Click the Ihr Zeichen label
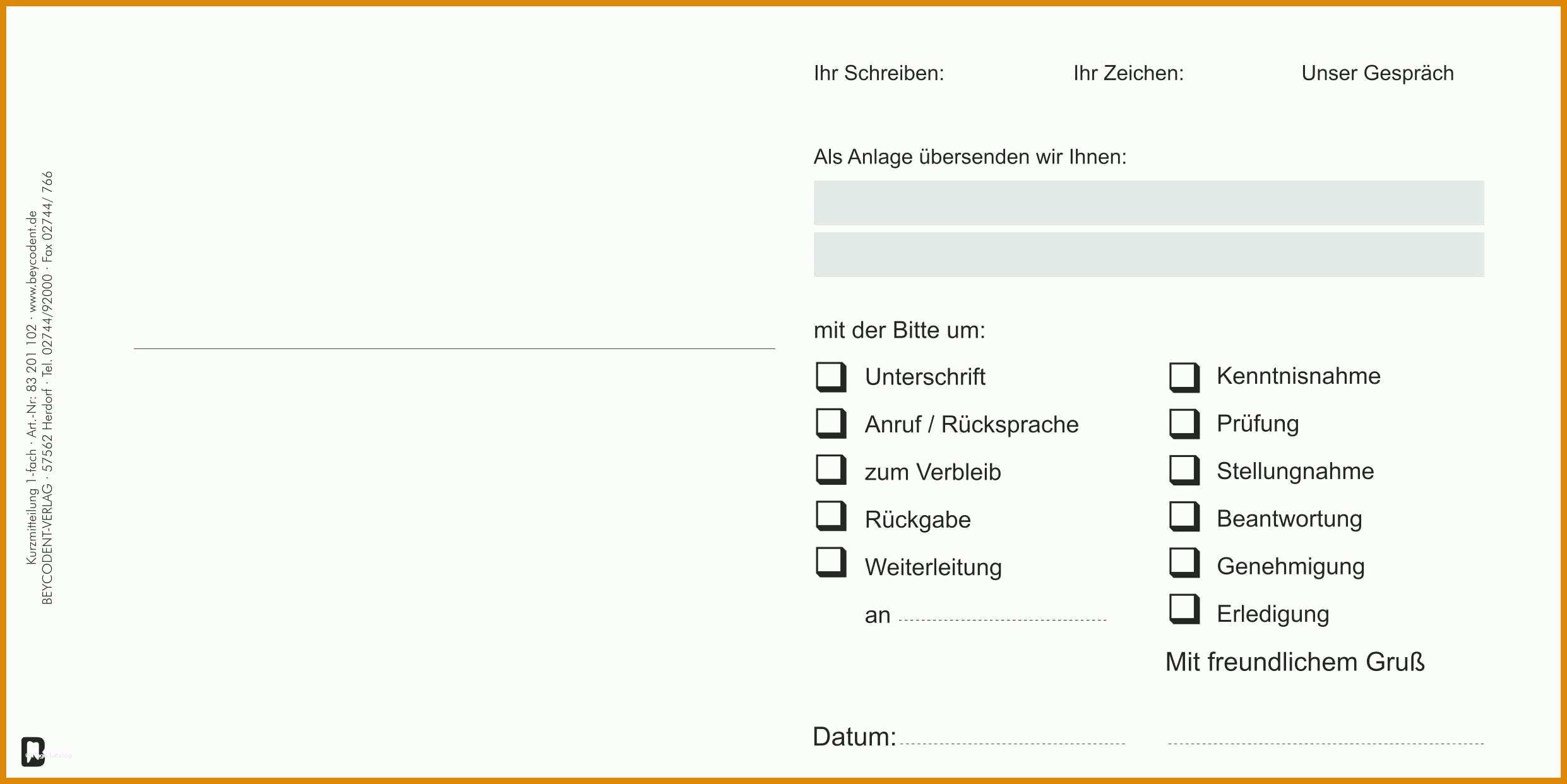Screen dimensions: 1567x784 coord(1129,73)
